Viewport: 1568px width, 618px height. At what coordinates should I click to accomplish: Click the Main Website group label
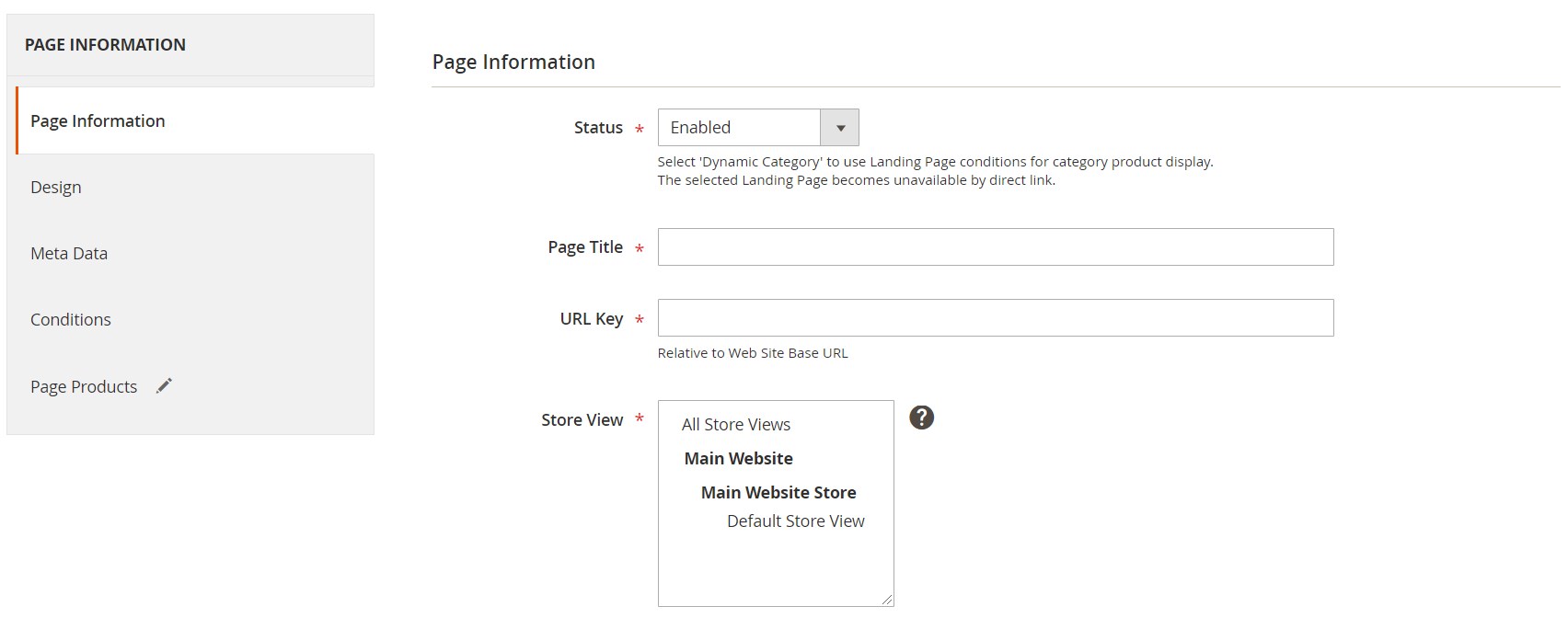point(739,458)
